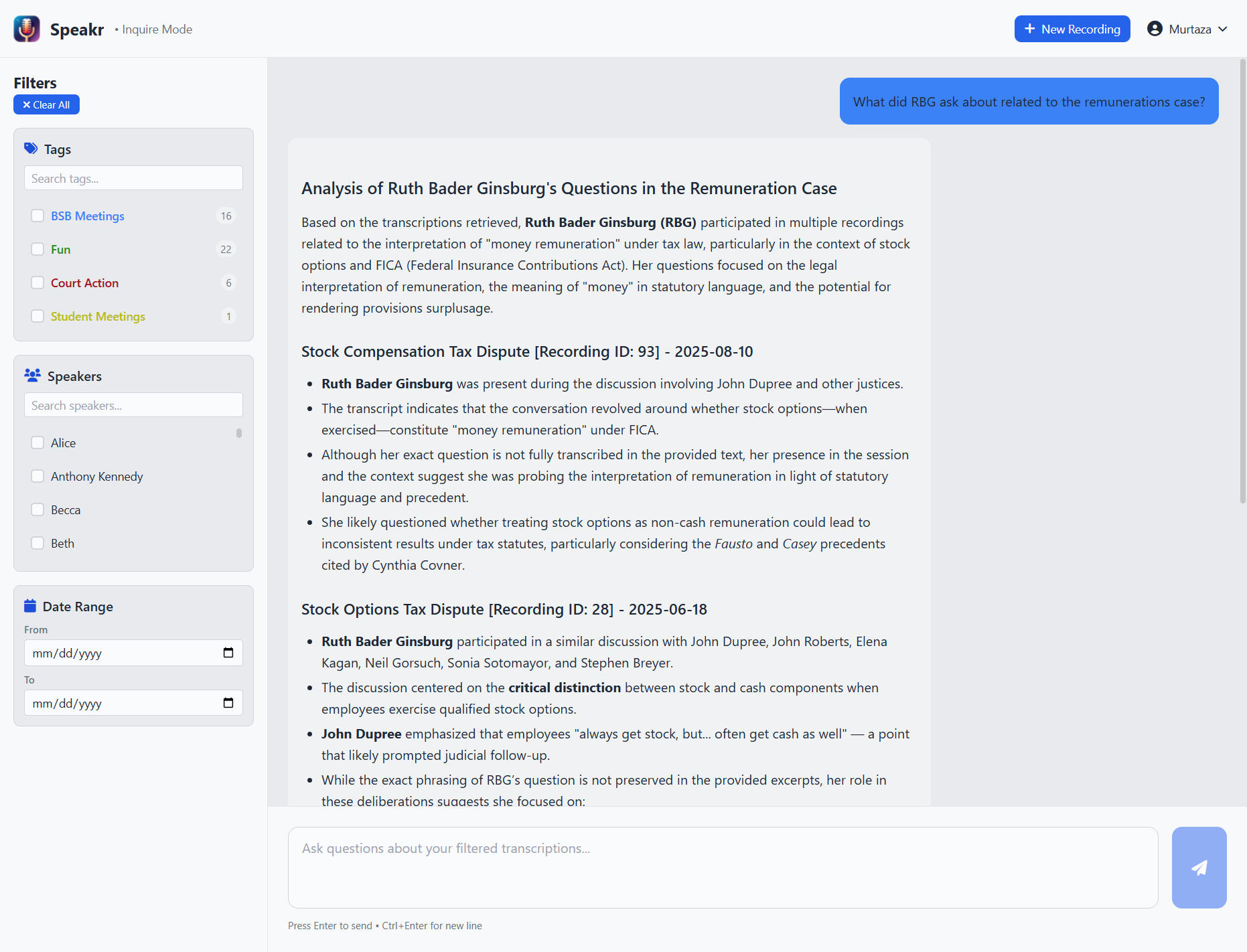Focus the From date input field
The width and height of the screenshot is (1247, 952).
[x=133, y=653]
